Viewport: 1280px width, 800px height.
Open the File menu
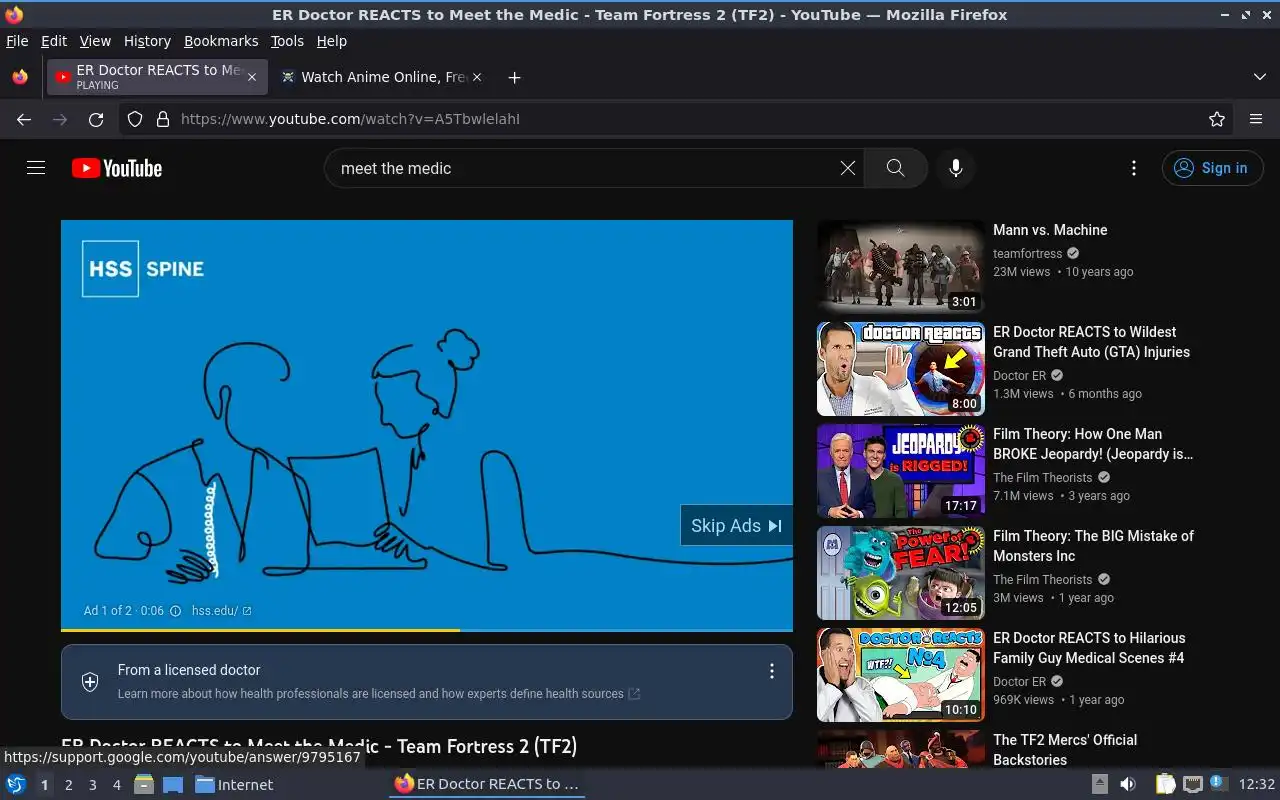tap(17, 41)
